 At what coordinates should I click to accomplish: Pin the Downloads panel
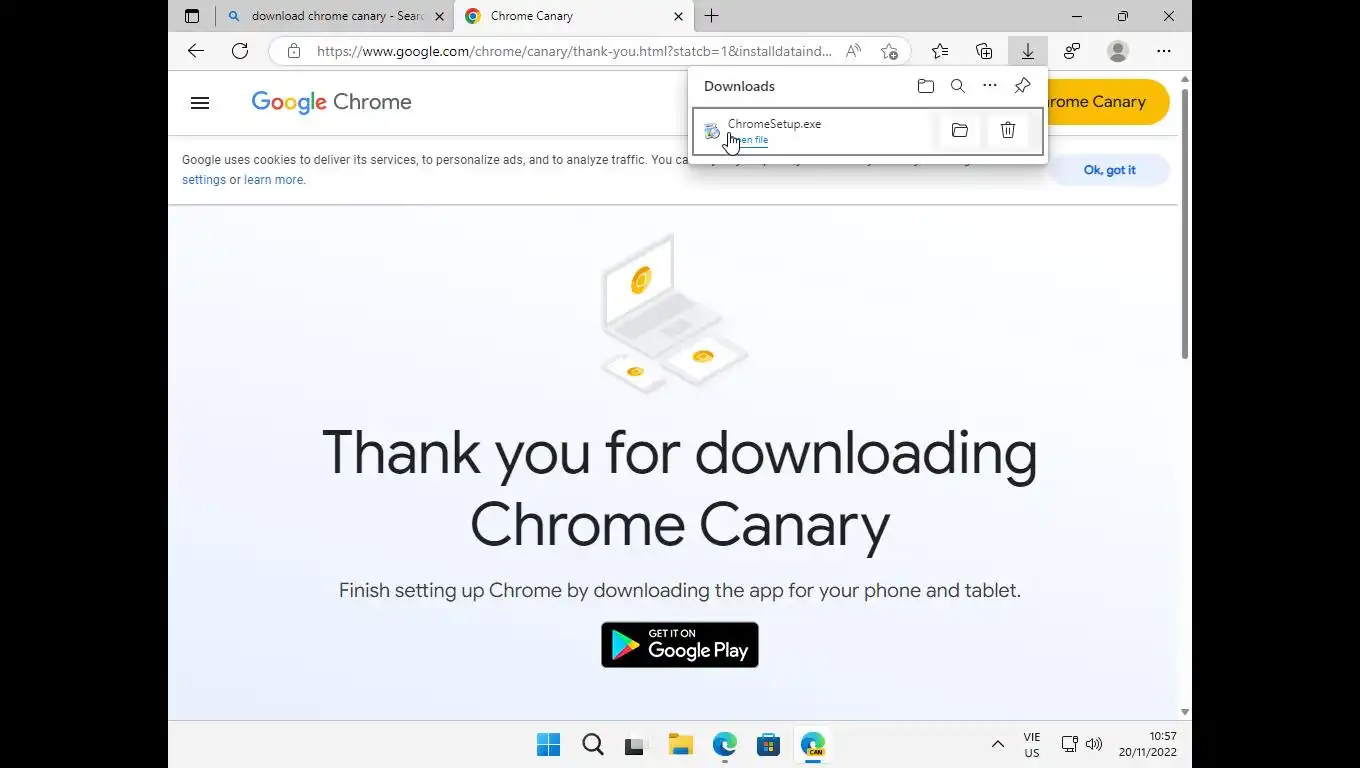(1022, 86)
